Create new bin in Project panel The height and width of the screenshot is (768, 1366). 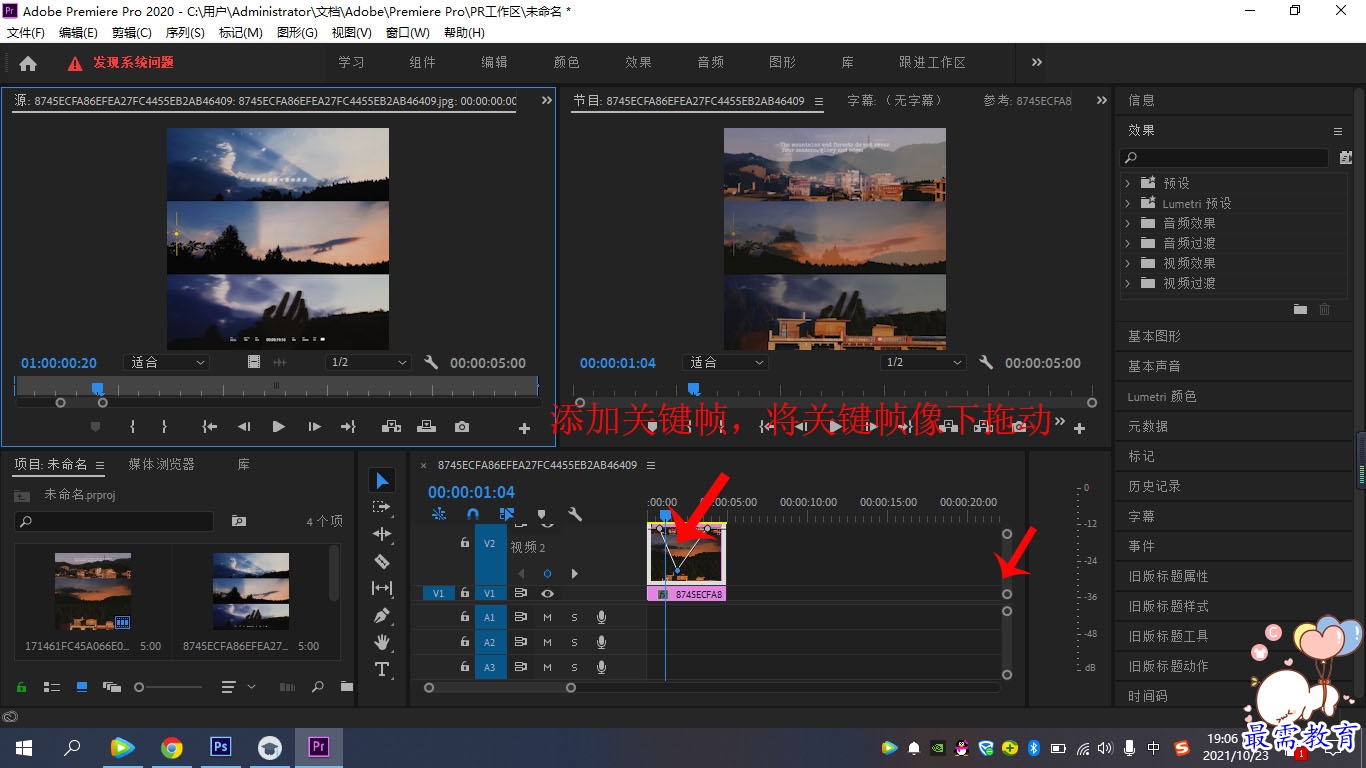[346, 687]
